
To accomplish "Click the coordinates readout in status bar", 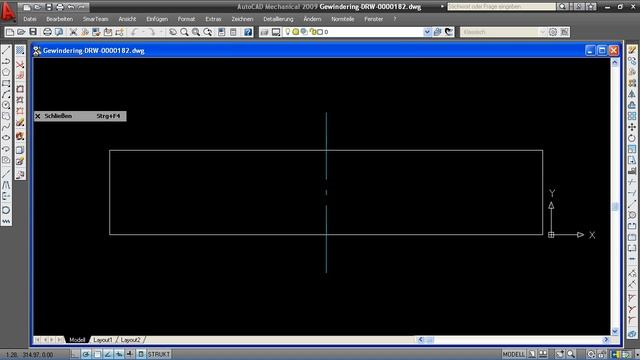I will (29, 355).
